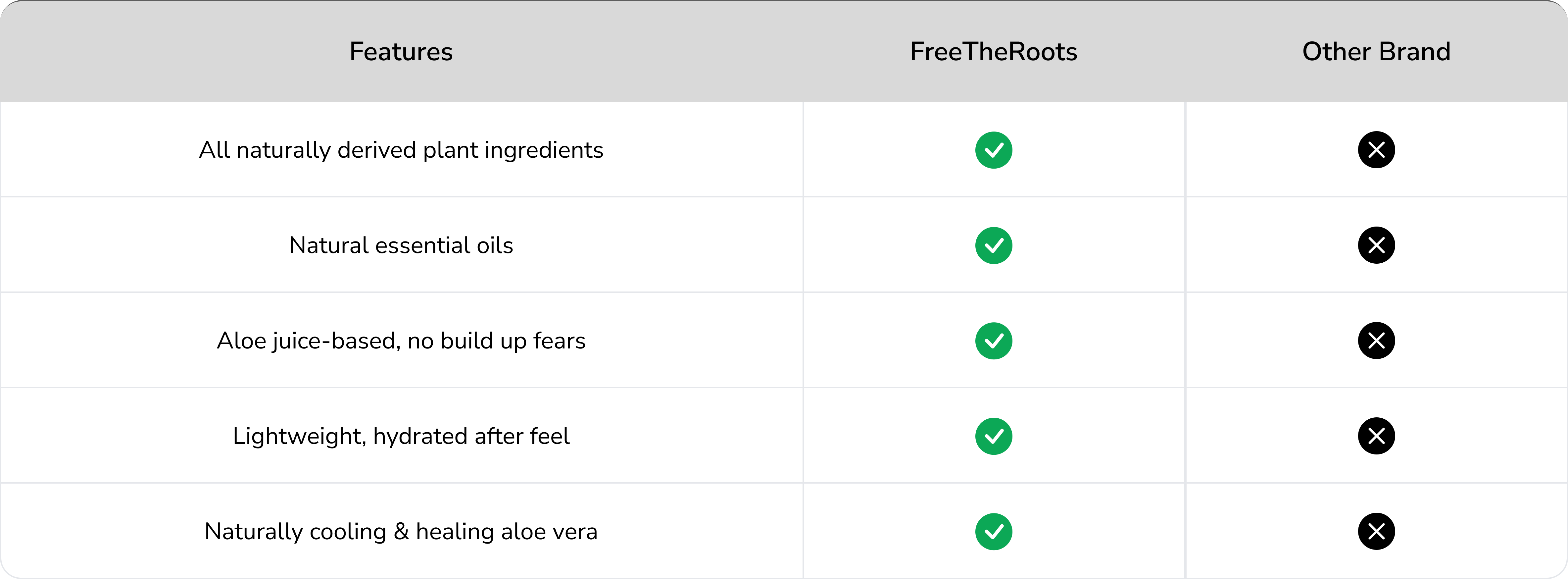Click green checkmark for cooling & healing aloe vera
Screen dimensions: 1568x579
pyautogui.click(x=993, y=532)
